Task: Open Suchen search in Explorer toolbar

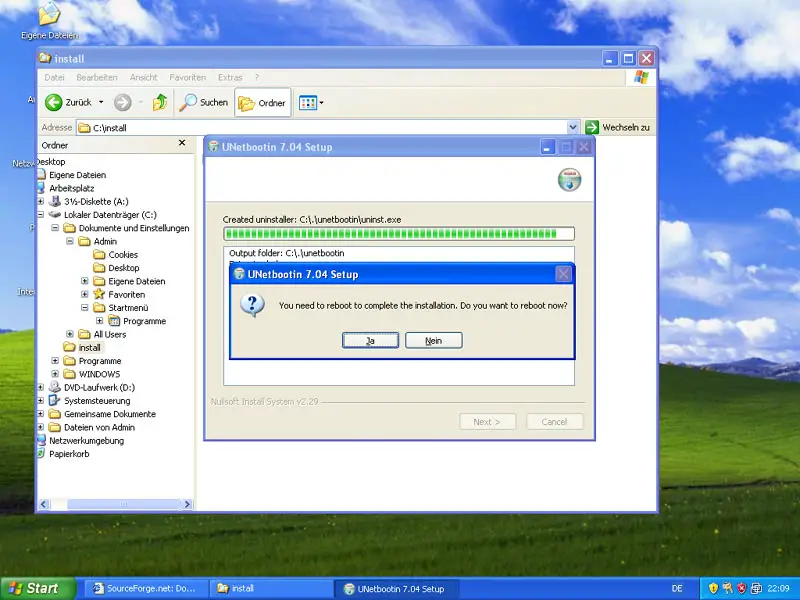Action: pos(203,103)
